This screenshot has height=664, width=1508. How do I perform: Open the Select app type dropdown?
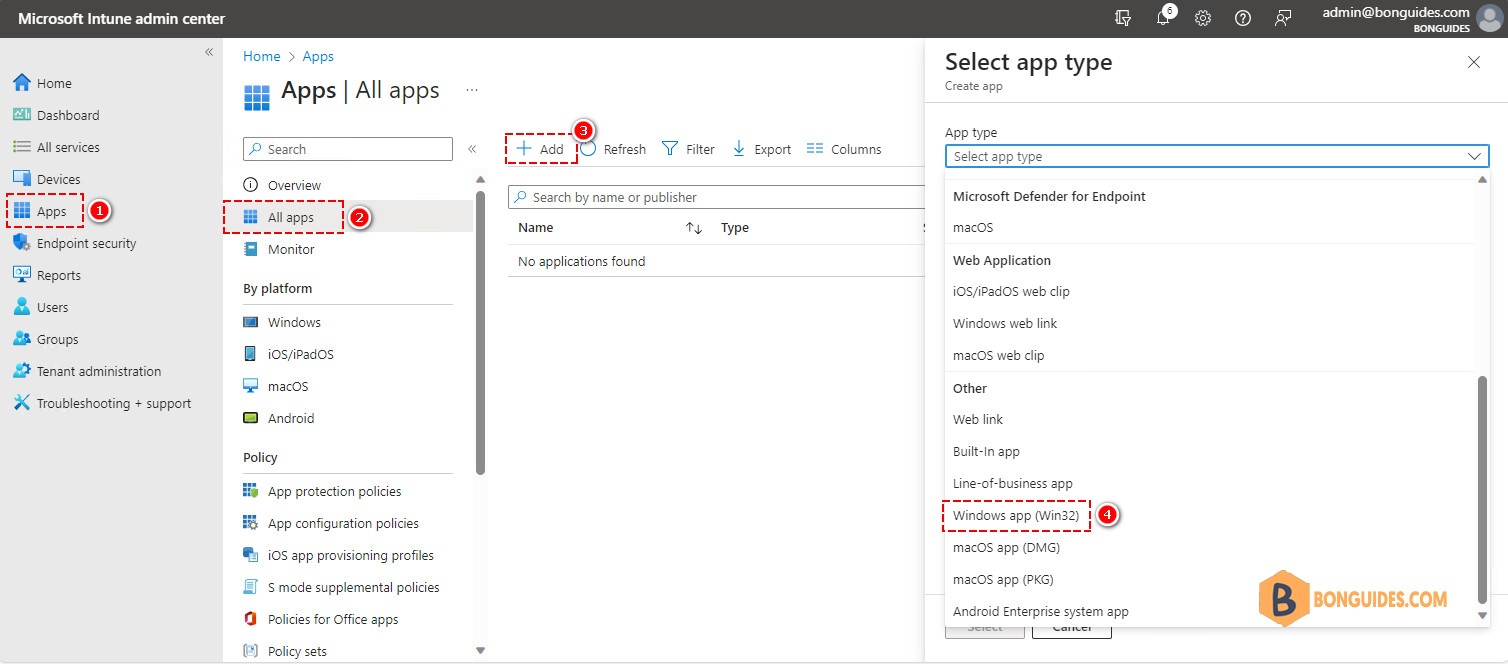1217,156
